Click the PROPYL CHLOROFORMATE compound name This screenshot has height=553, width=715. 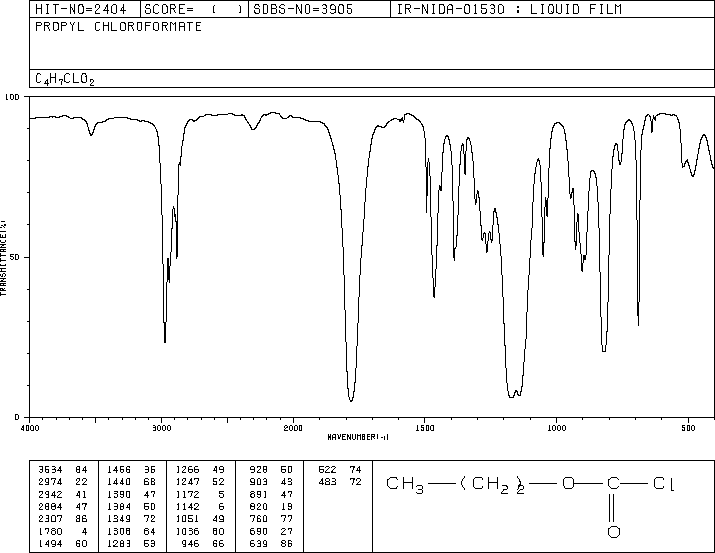[118, 26]
